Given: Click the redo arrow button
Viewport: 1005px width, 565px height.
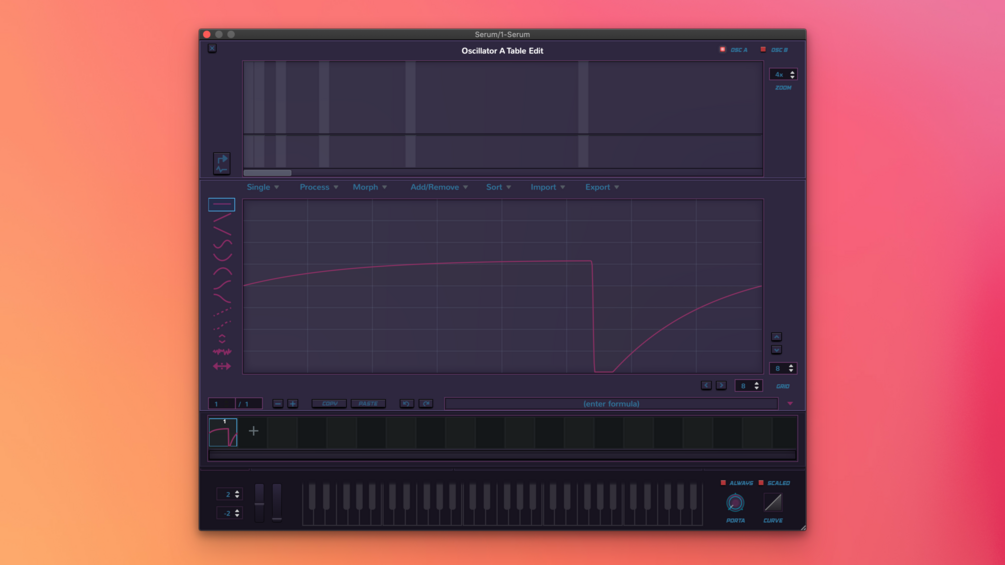Looking at the screenshot, I should [x=426, y=404].
